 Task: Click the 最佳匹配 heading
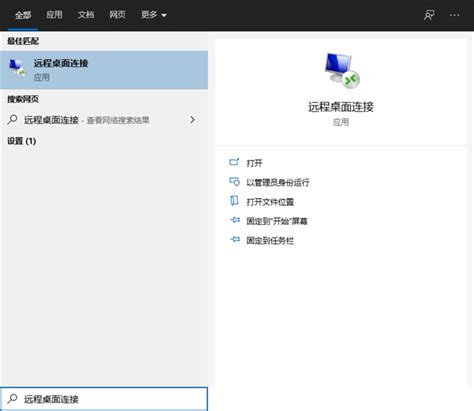pyautogui.click(x=23, y=41)
